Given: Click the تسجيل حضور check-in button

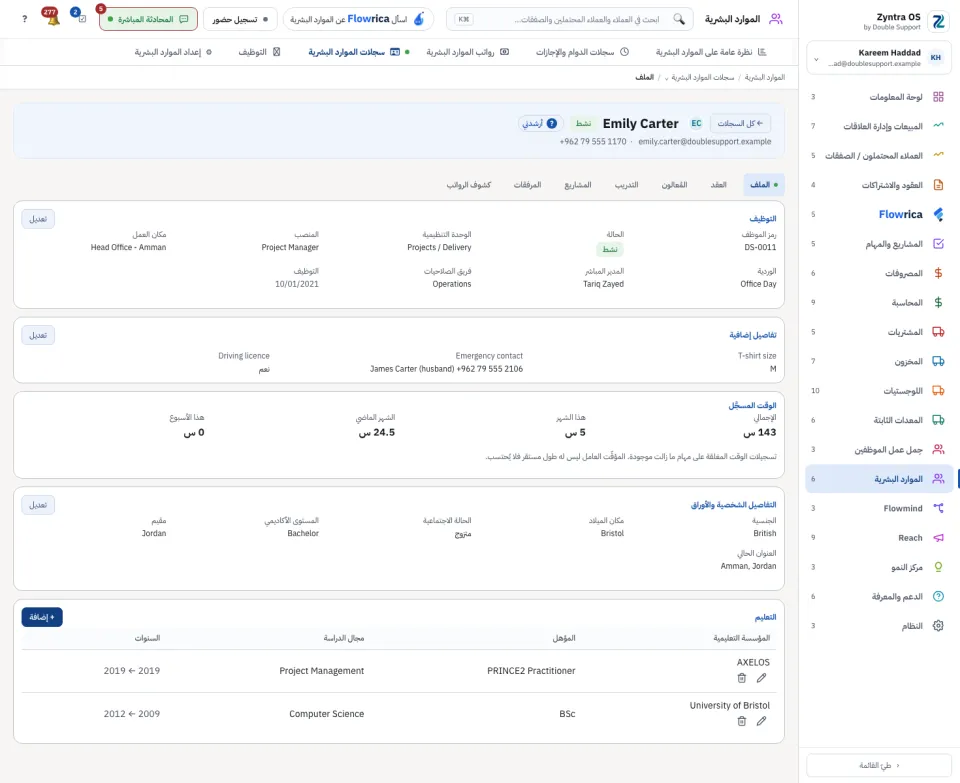Looking at the screenshot, I should pyautogui.click(x=240, y=19).
